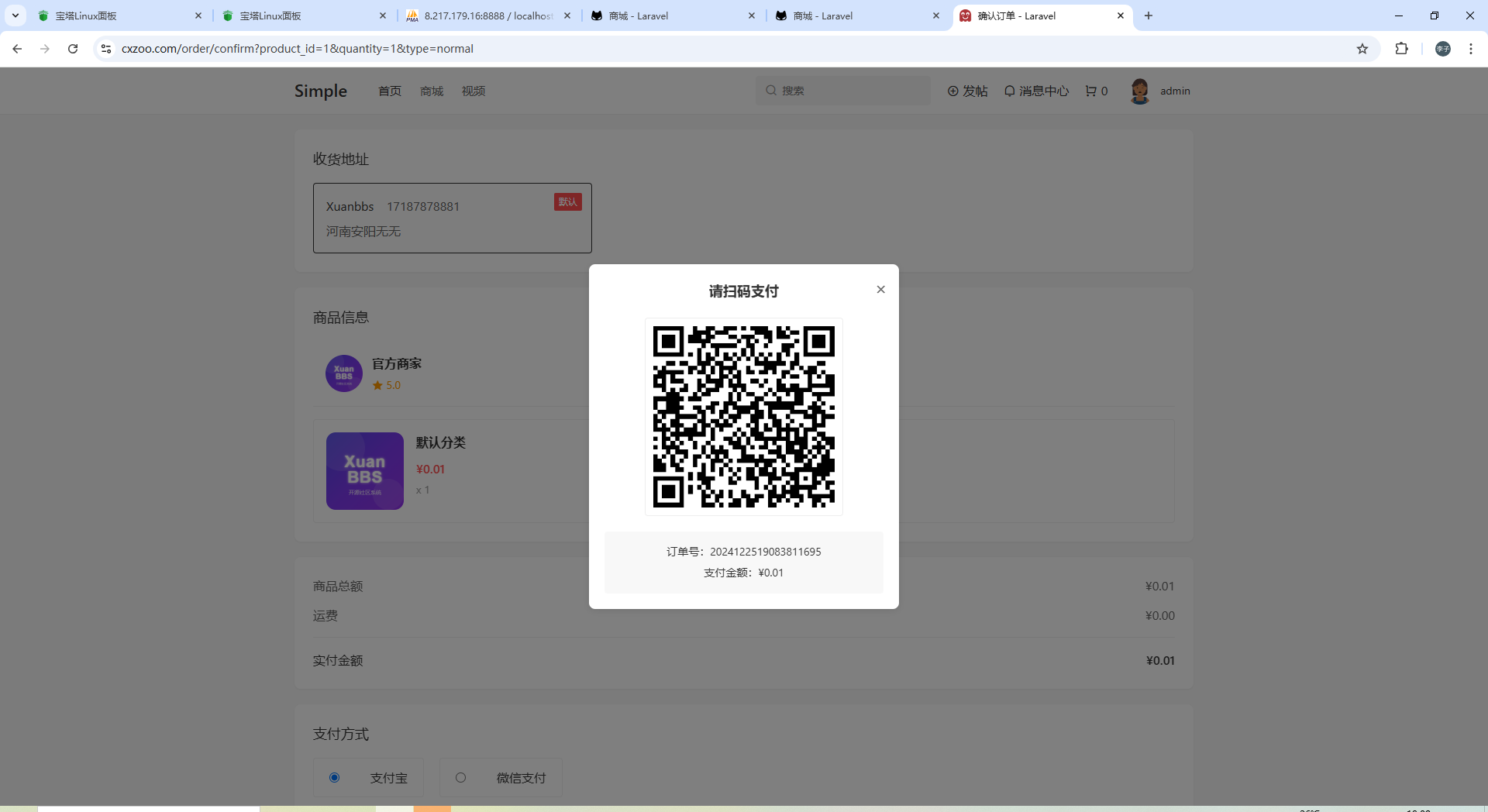1488x812 pixels.
Task: Click the 5.0 merchant star rating
Action: pyautogui.click(x=387, y=385)
